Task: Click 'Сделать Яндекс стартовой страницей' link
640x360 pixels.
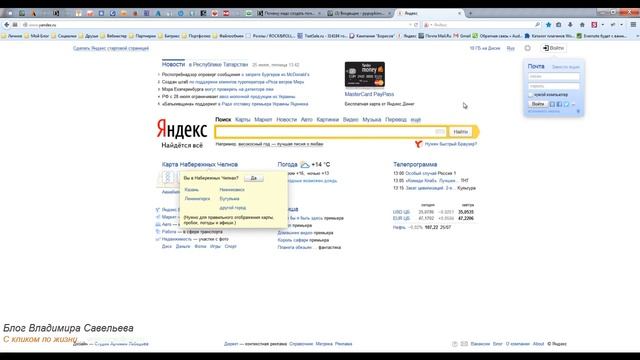Action: (x=111, y=48)
